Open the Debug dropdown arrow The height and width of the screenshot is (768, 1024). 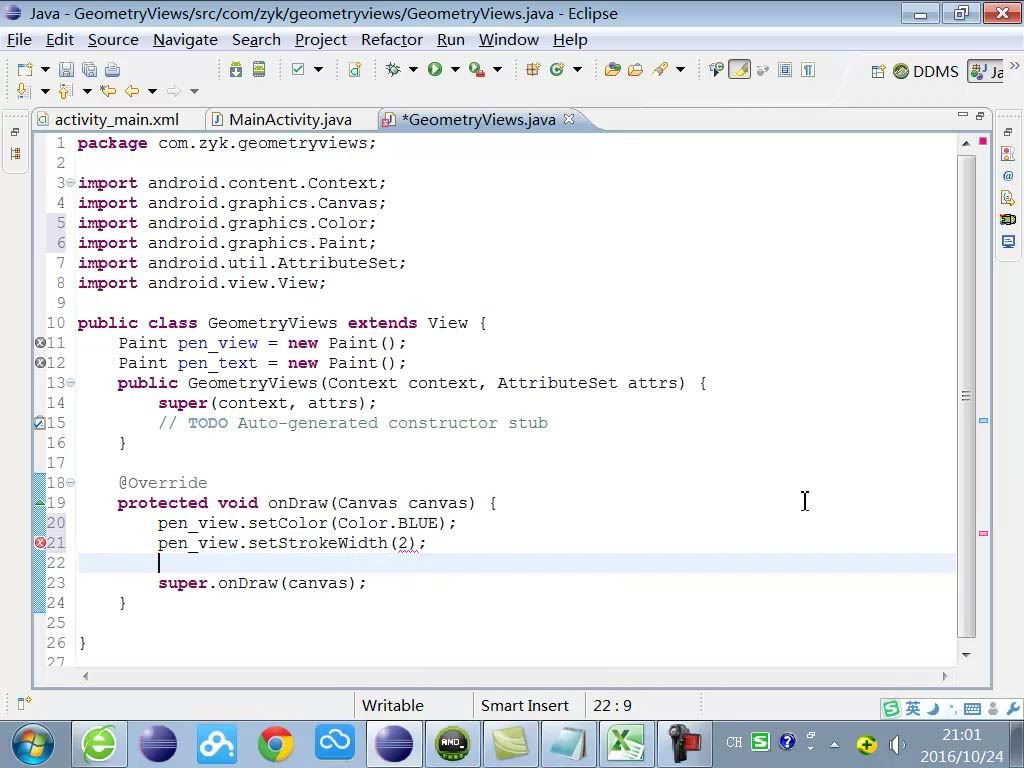tap(413, 69)
